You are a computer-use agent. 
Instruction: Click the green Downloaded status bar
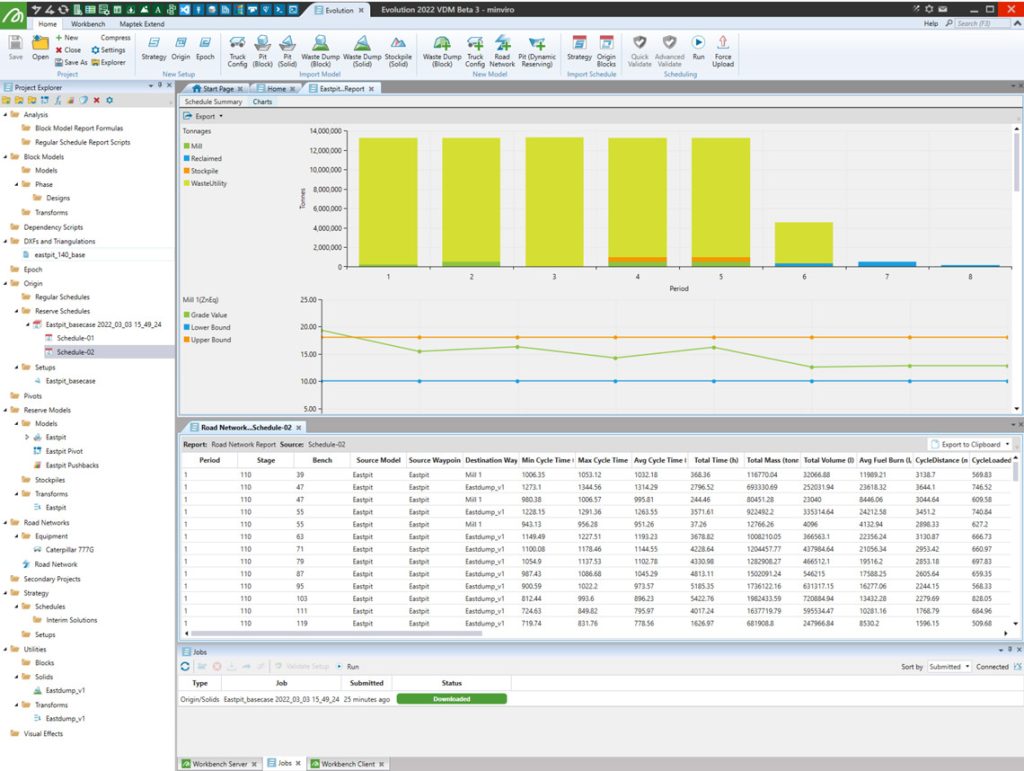pyautogui.click(x=451, y=699)
